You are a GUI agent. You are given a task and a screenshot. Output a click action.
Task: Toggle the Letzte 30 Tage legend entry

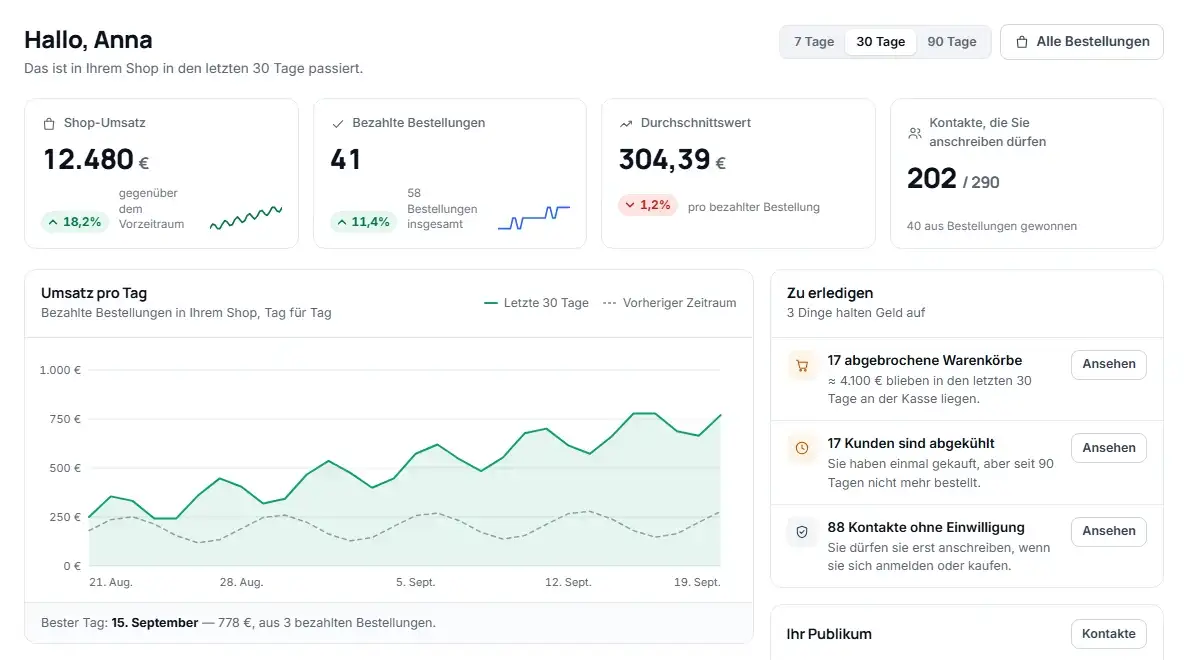click(x=536, y=303)
